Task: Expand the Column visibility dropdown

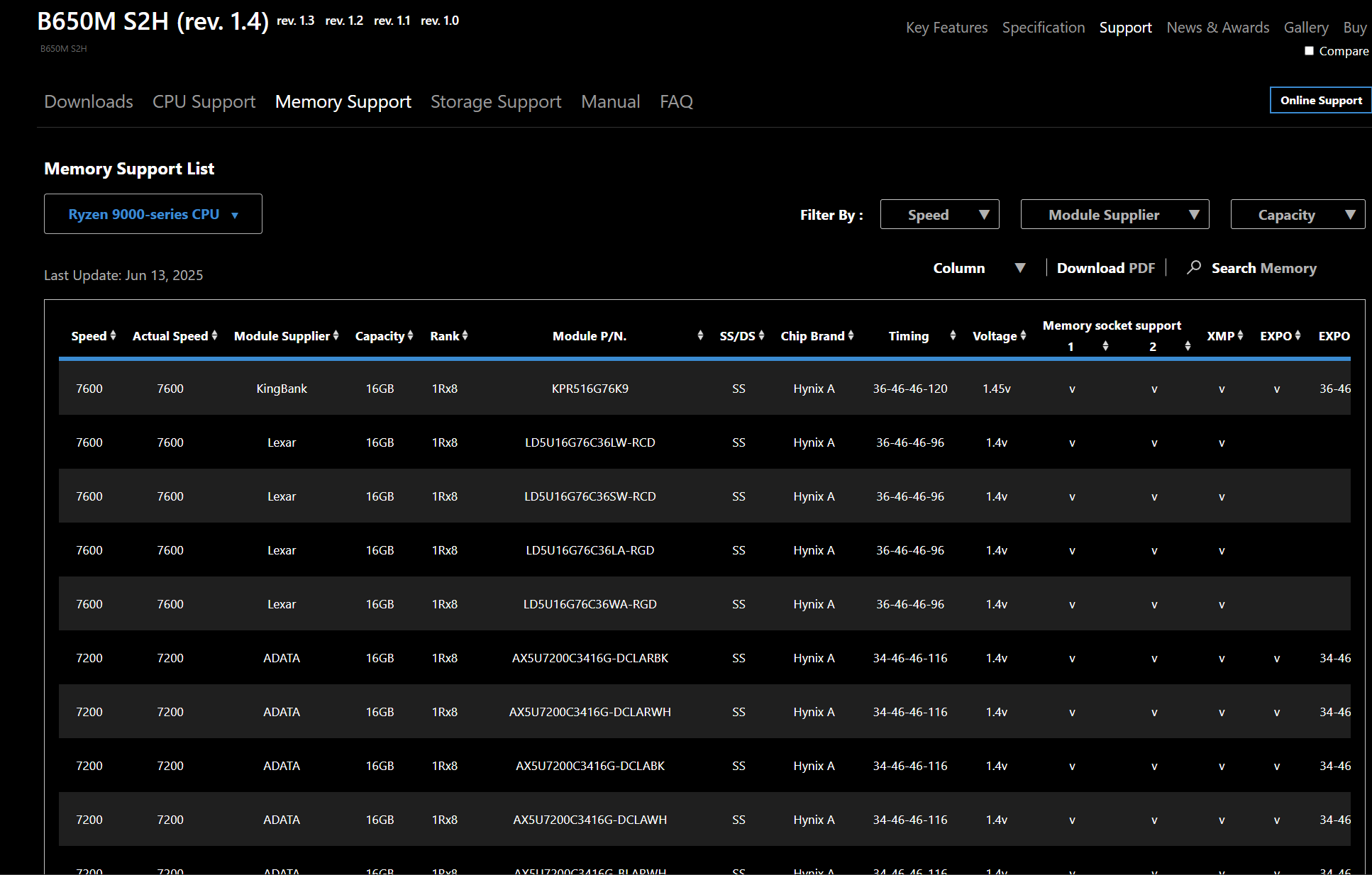Action: [979, 268]
